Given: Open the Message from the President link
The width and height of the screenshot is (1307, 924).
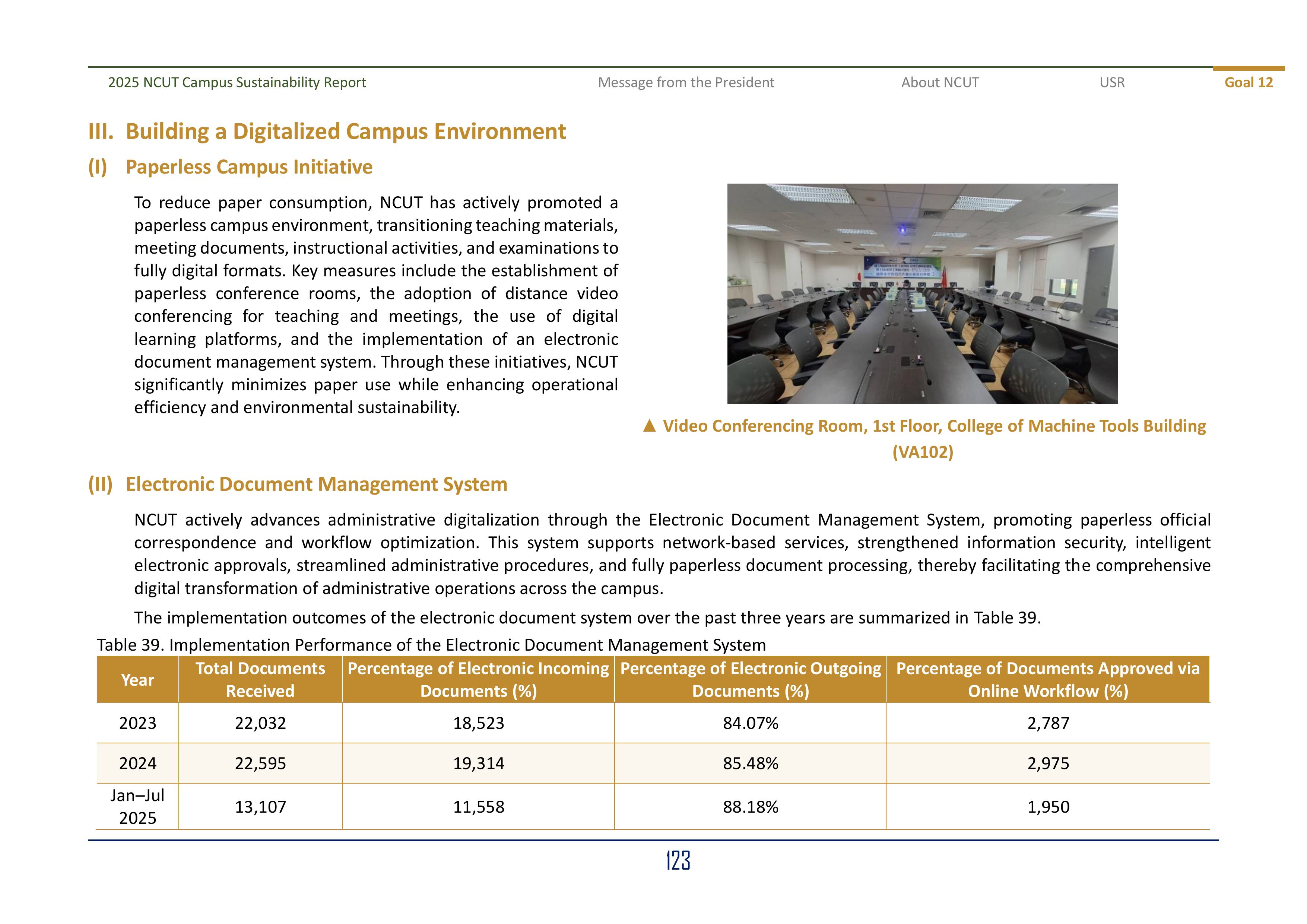Looking at the screenshot, I should 685,83.
